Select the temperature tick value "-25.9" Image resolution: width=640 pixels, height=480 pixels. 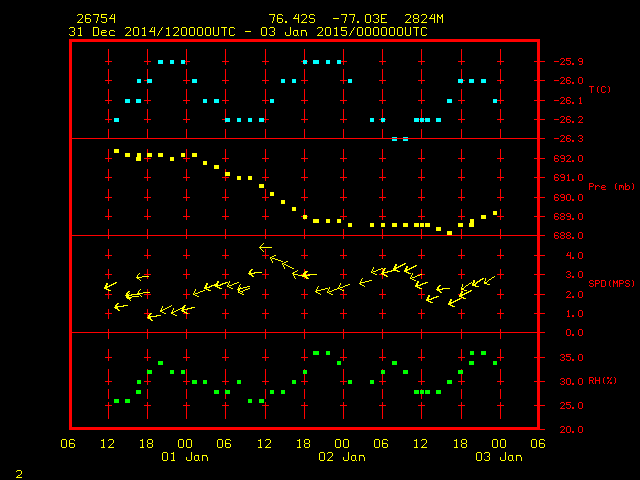tap(568, 62)
